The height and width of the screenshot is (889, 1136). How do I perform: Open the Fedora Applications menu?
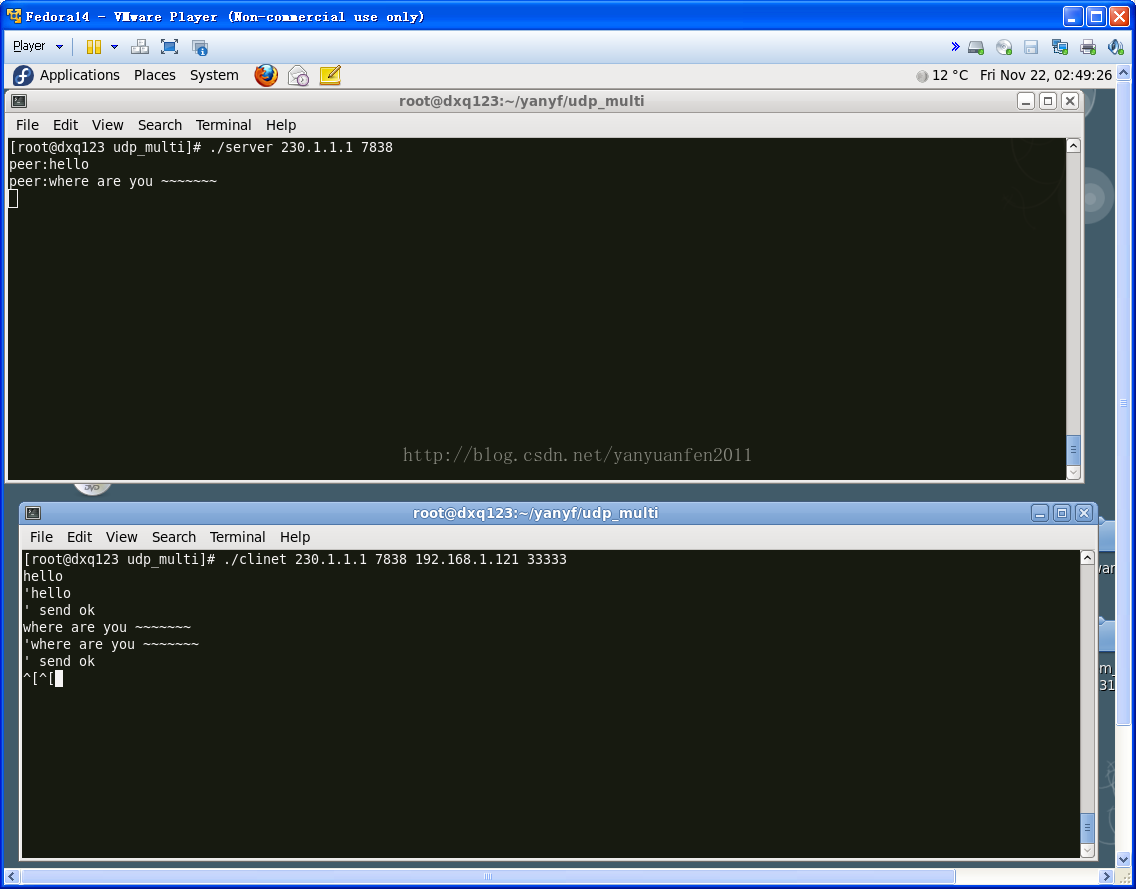pos(80,75)
